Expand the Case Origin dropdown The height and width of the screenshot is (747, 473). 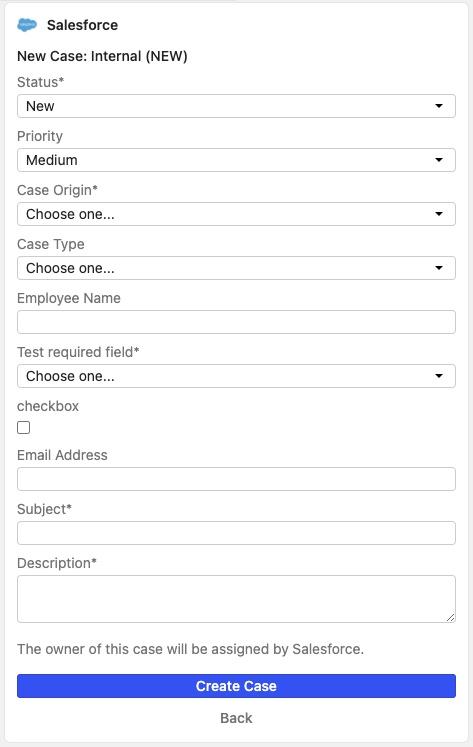point(236,214)
